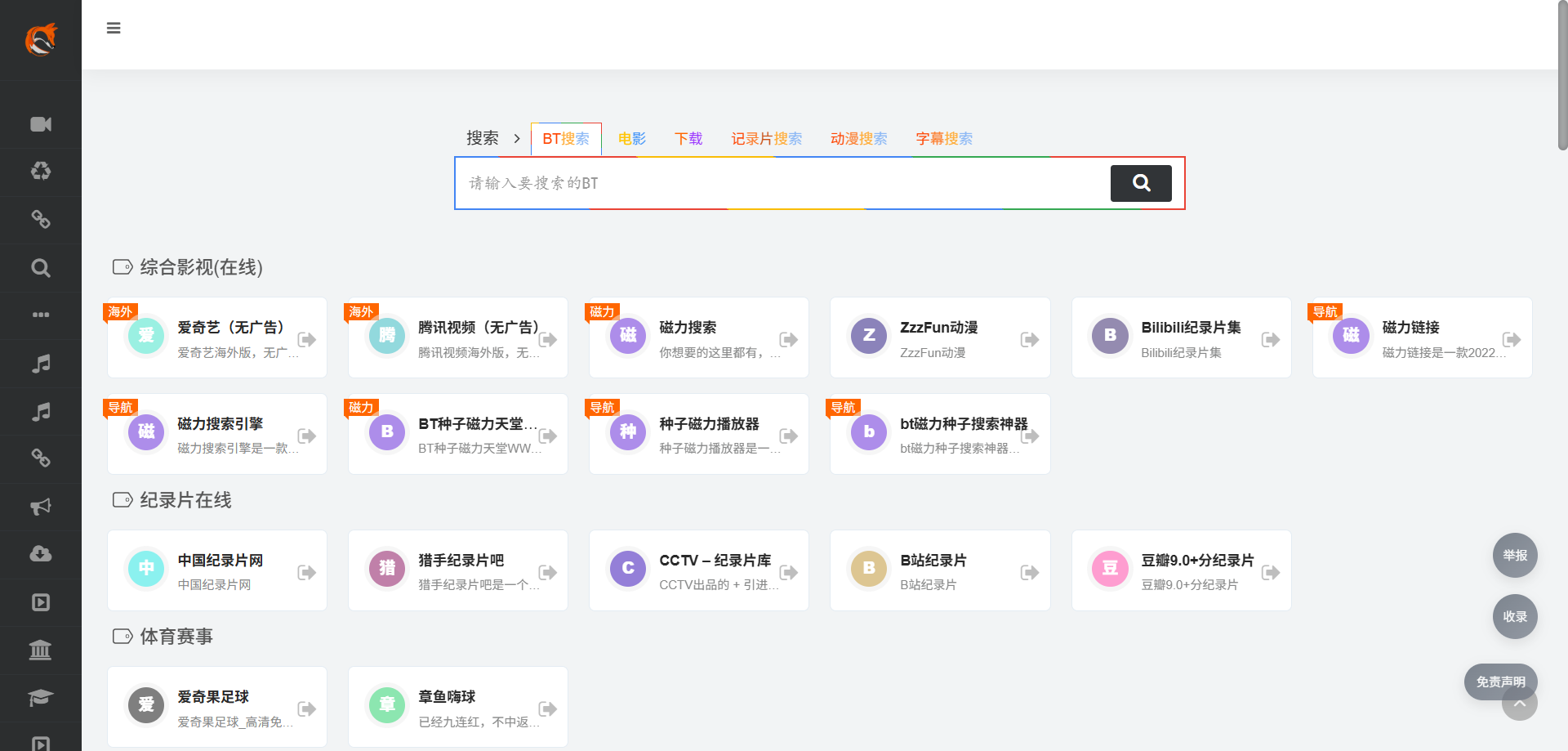Image resolution: width=1568 pixels, height=751 pixels.
Task: Open the bt磁力种子搜索神器 card title
Action: [x=964, y=424]
